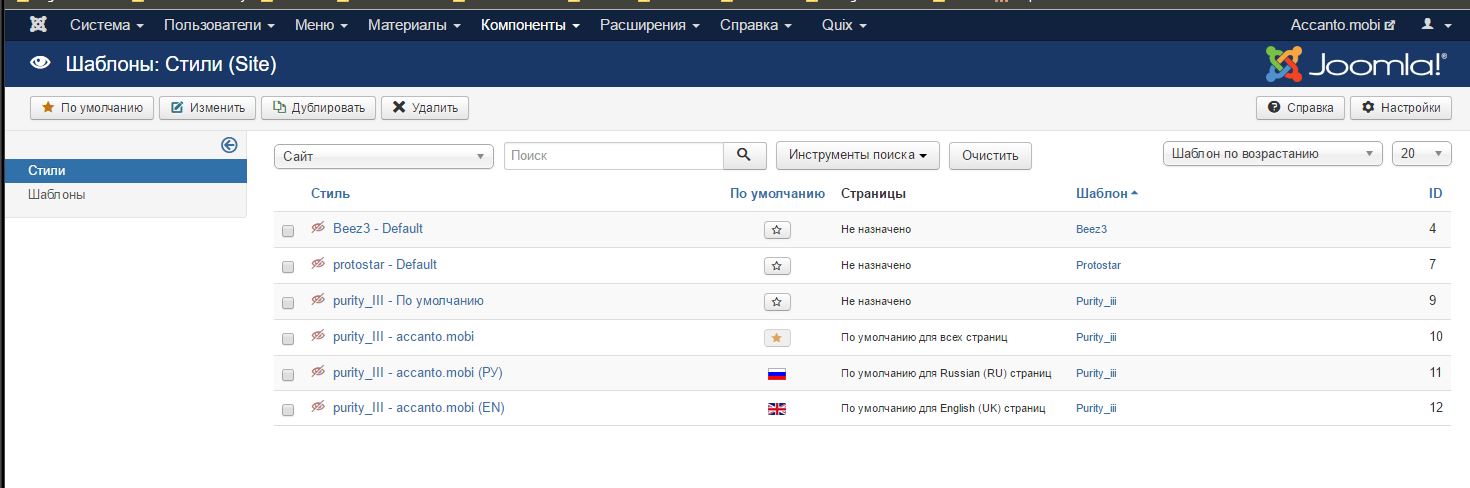Viewport: 1470px width, 488px height.
Task: Open the Меню menu
Action: [321, 24]
